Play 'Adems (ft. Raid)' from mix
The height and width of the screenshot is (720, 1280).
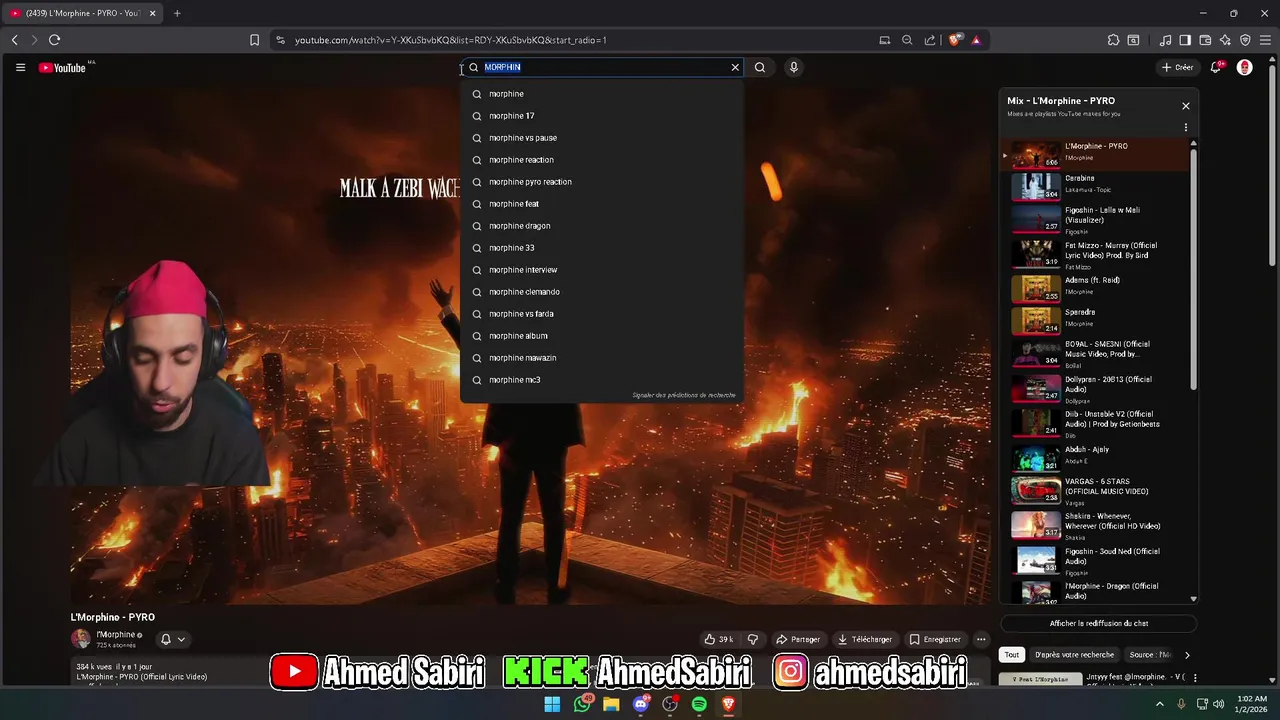pyautogui.click(x=1097, y=287)
